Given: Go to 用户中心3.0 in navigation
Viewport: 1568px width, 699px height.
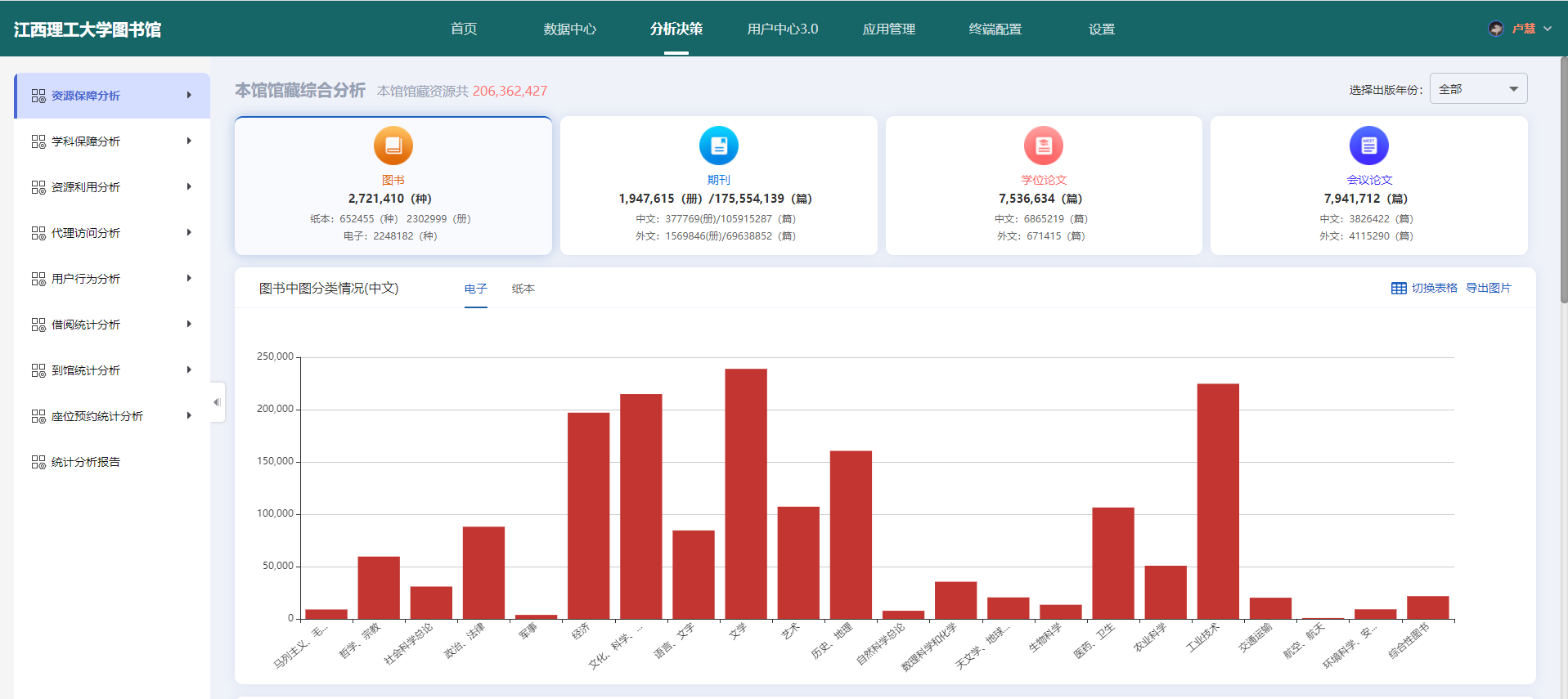Looking at the screenshot, I should (782, 29).
